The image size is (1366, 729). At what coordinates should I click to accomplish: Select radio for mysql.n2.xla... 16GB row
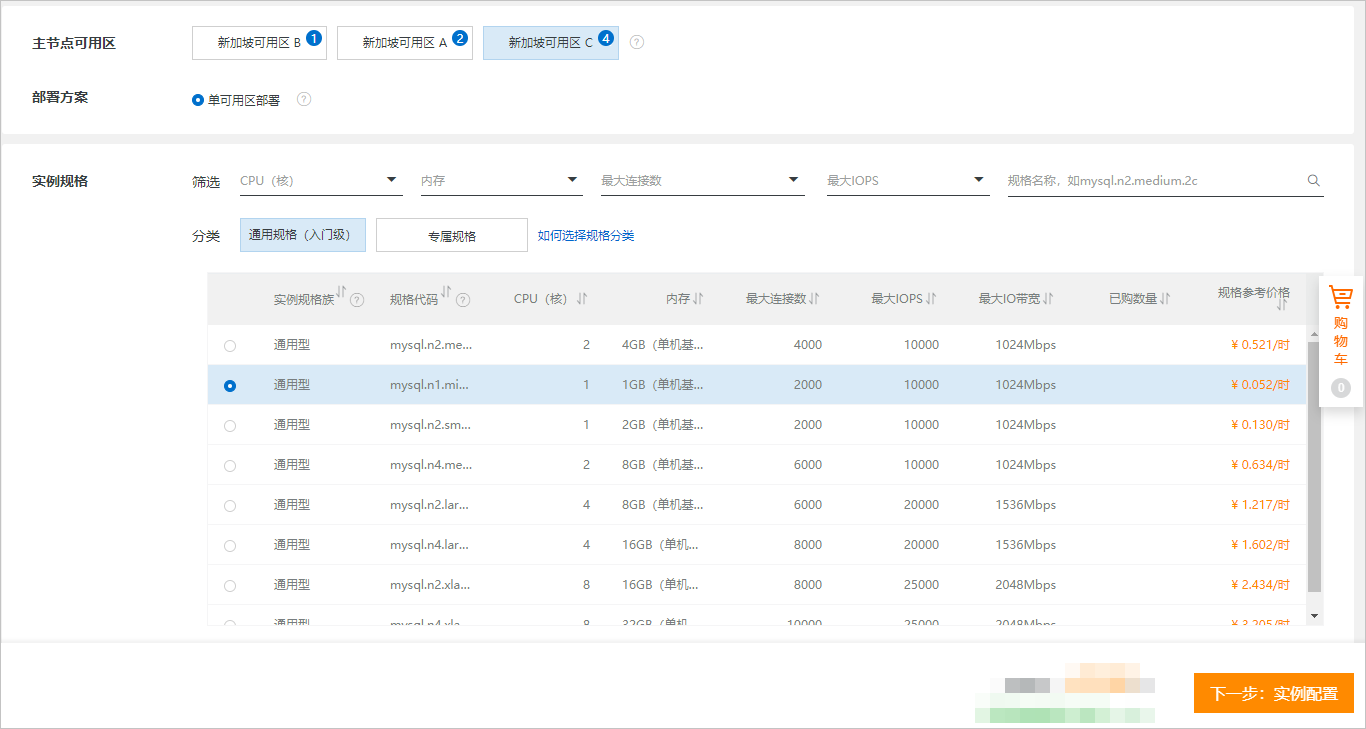coord(230,586)
